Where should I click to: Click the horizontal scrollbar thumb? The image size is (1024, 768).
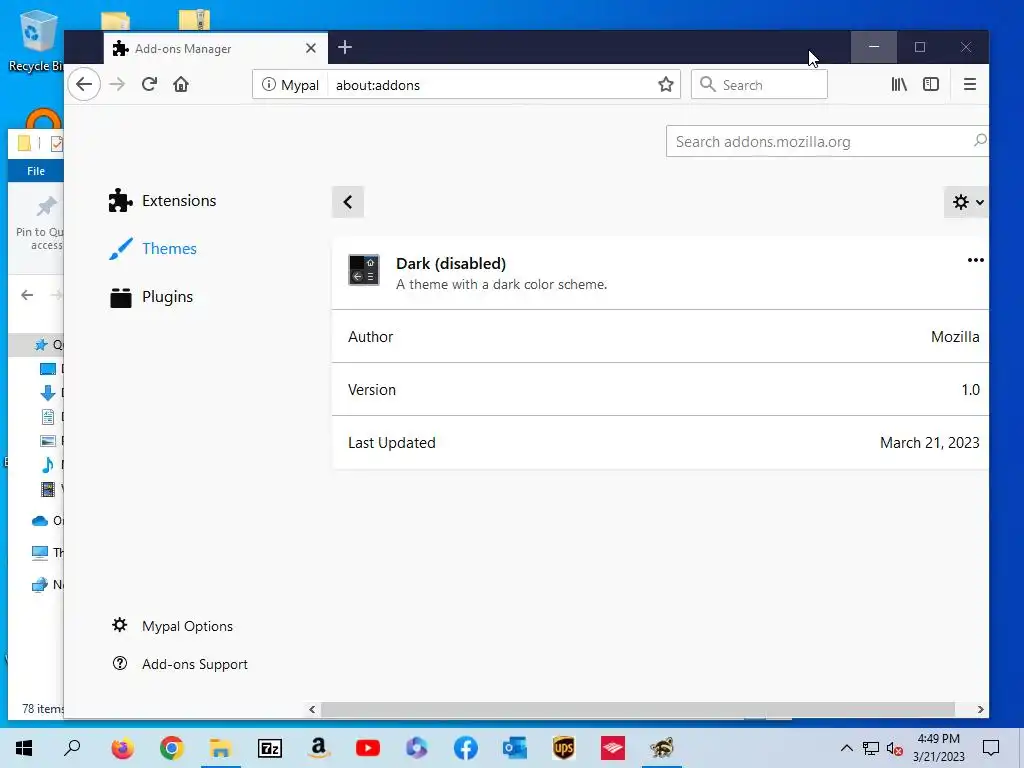click(x=637, y=709)
